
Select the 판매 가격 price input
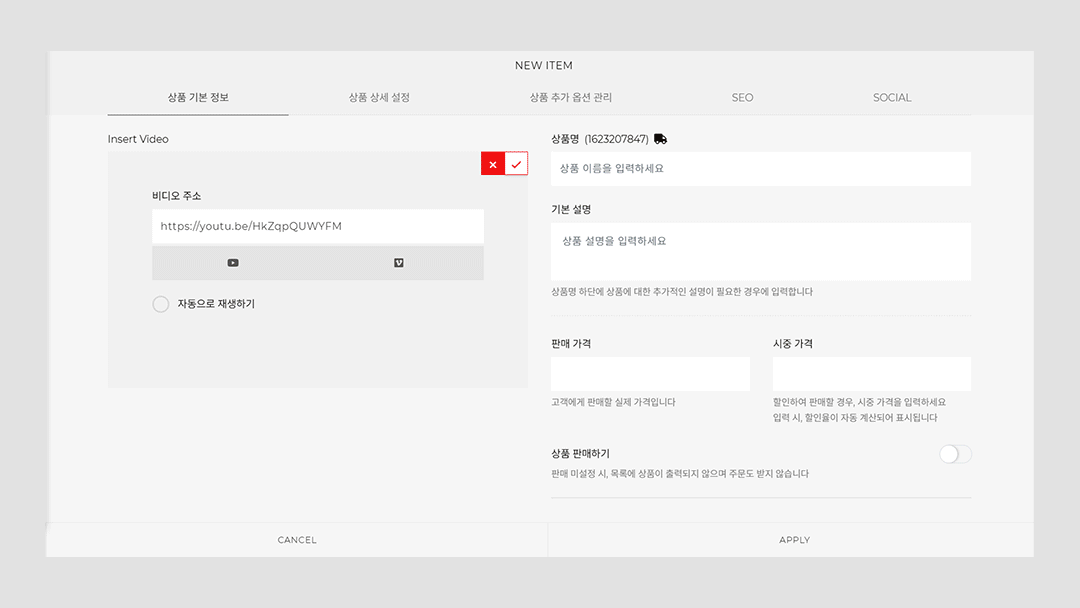point(650,374)
